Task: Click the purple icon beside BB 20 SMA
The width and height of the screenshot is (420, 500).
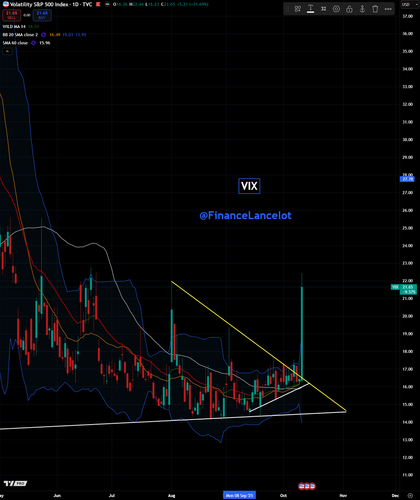Action: pos(44,35)
